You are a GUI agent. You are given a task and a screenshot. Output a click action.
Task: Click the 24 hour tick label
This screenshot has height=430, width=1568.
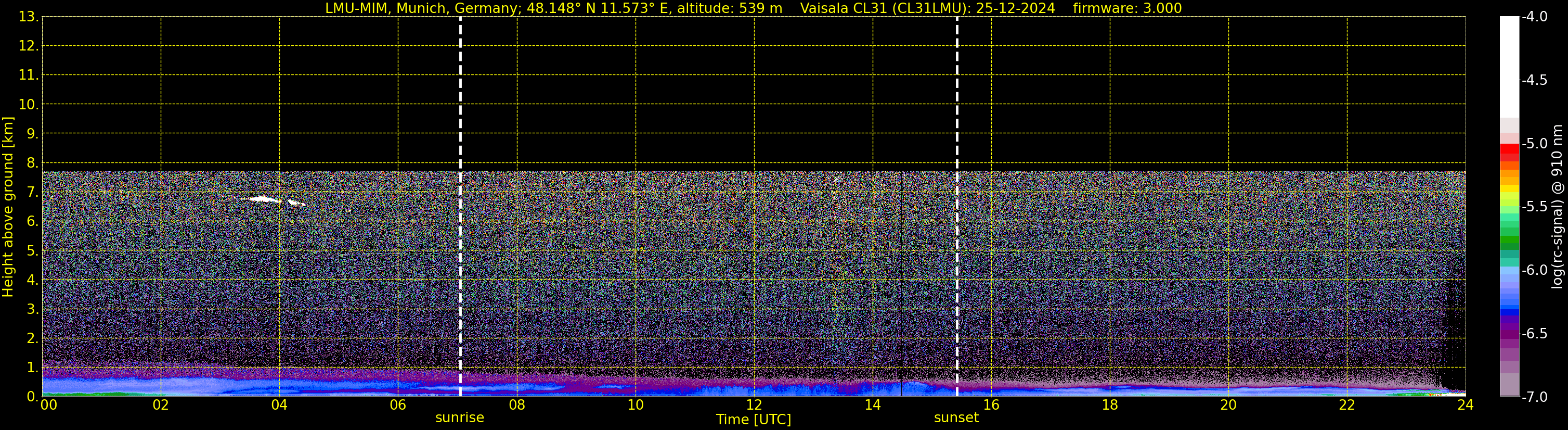pyautogui.click(x=1466, y=405)
